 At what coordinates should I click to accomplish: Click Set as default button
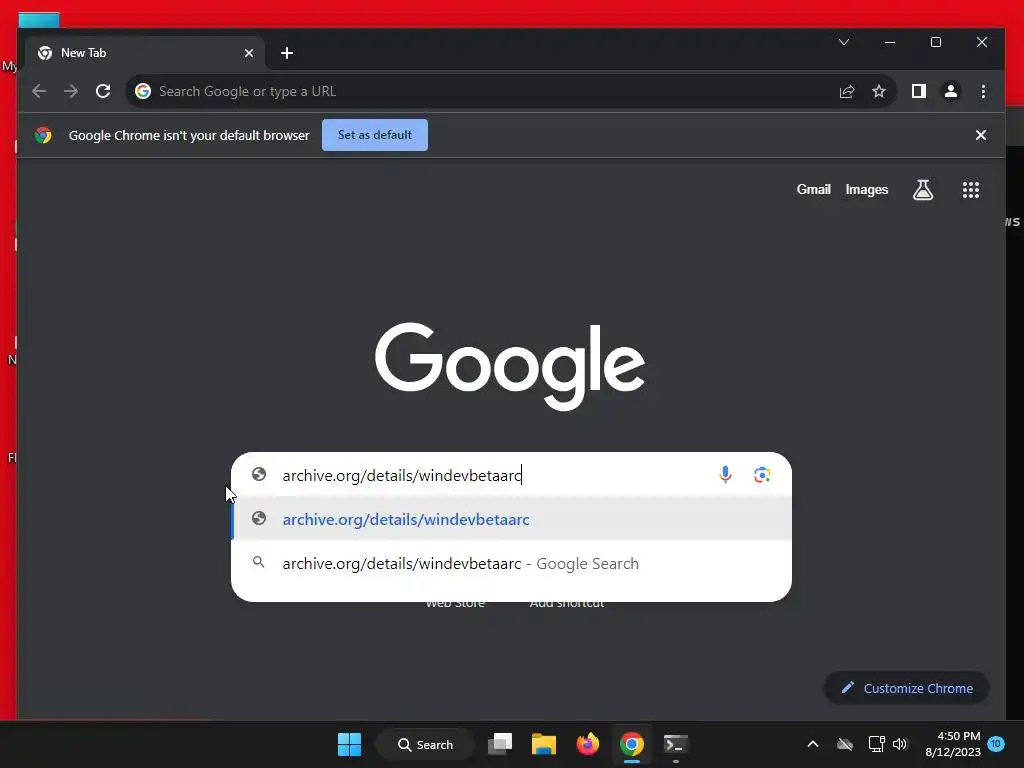pyautogui.click(x=375, y=135)
